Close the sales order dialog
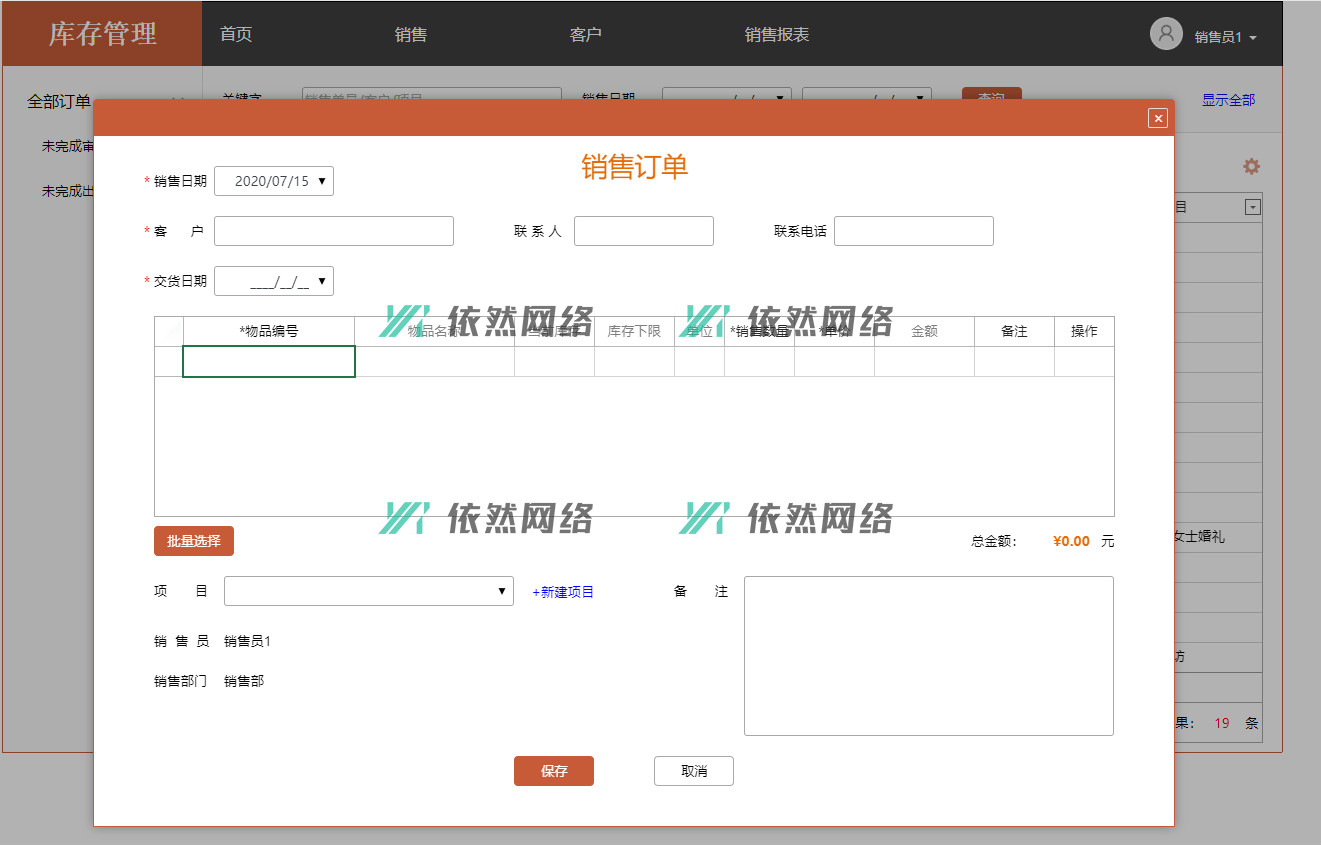This screenshot has width=1321, height=845. 1158,118
